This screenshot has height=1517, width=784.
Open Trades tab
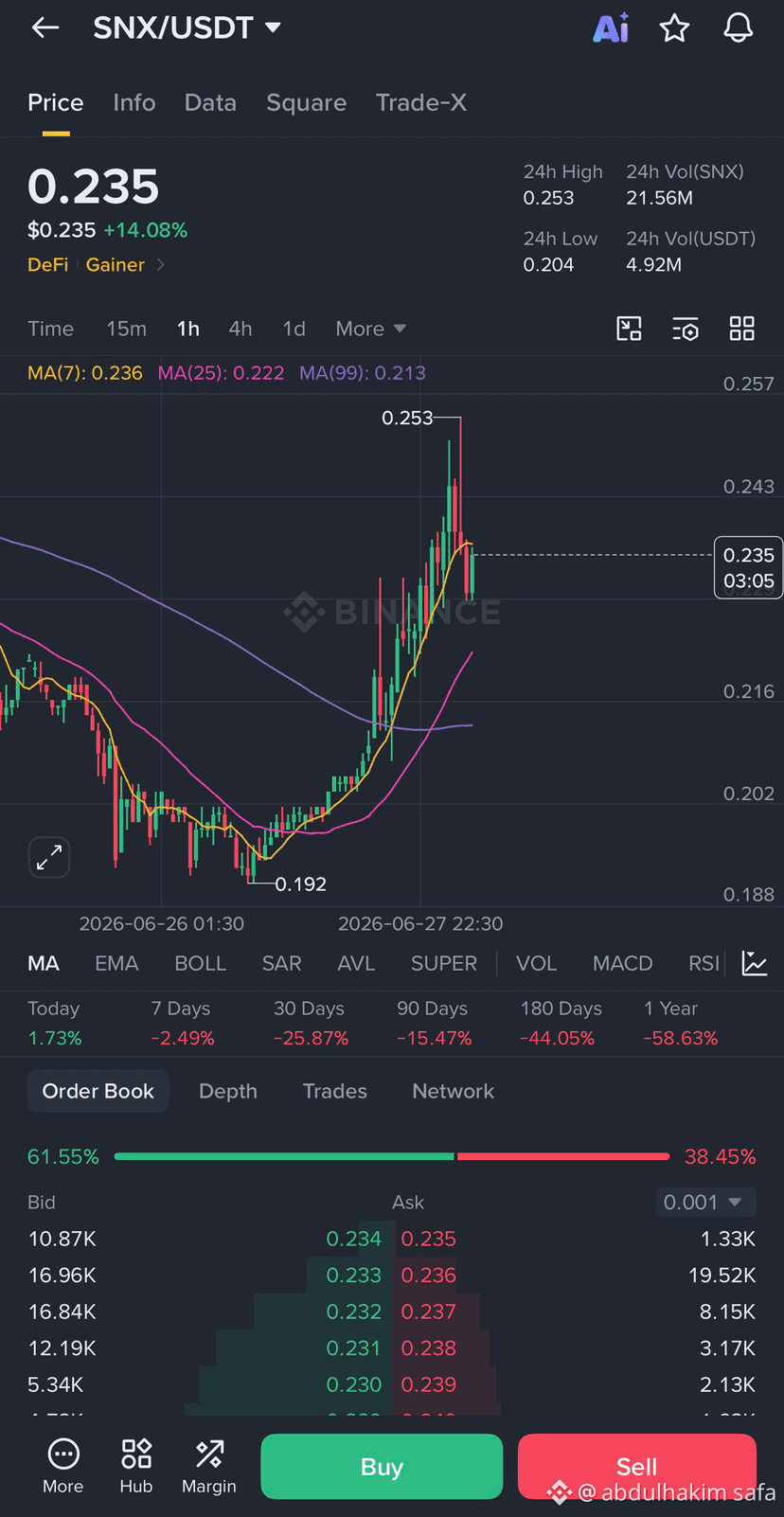[335, 1091]
